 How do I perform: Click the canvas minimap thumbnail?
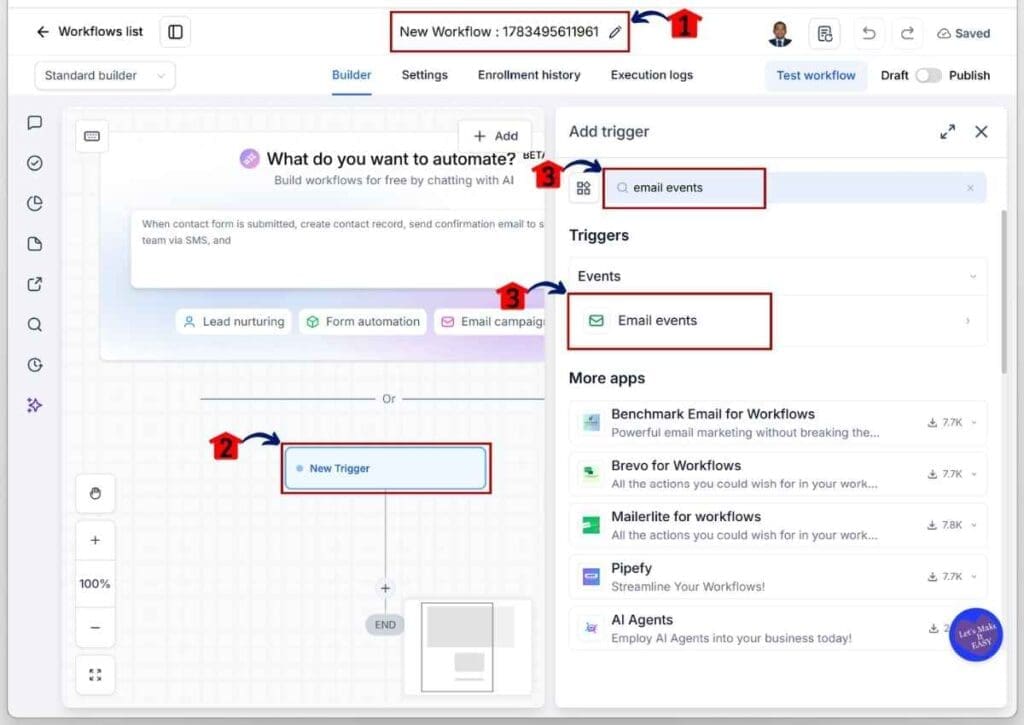[468, 647]
